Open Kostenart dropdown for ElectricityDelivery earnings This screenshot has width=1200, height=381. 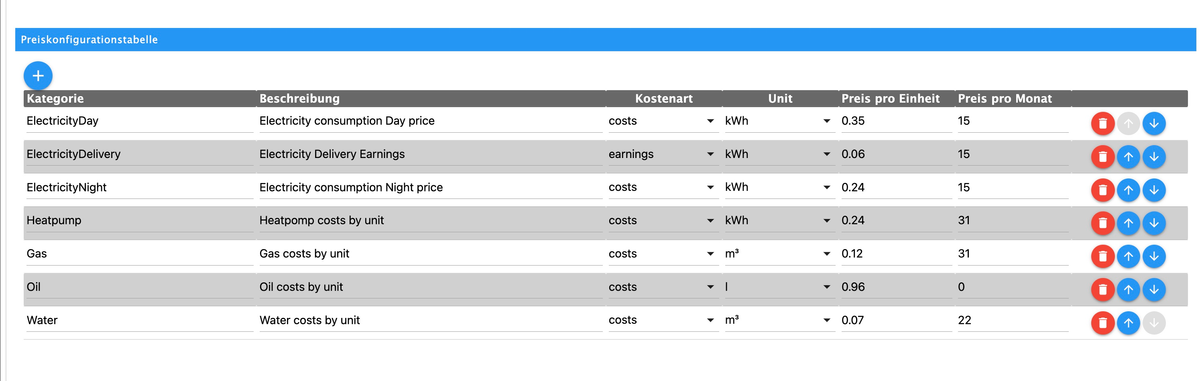[x=661, y=155]
